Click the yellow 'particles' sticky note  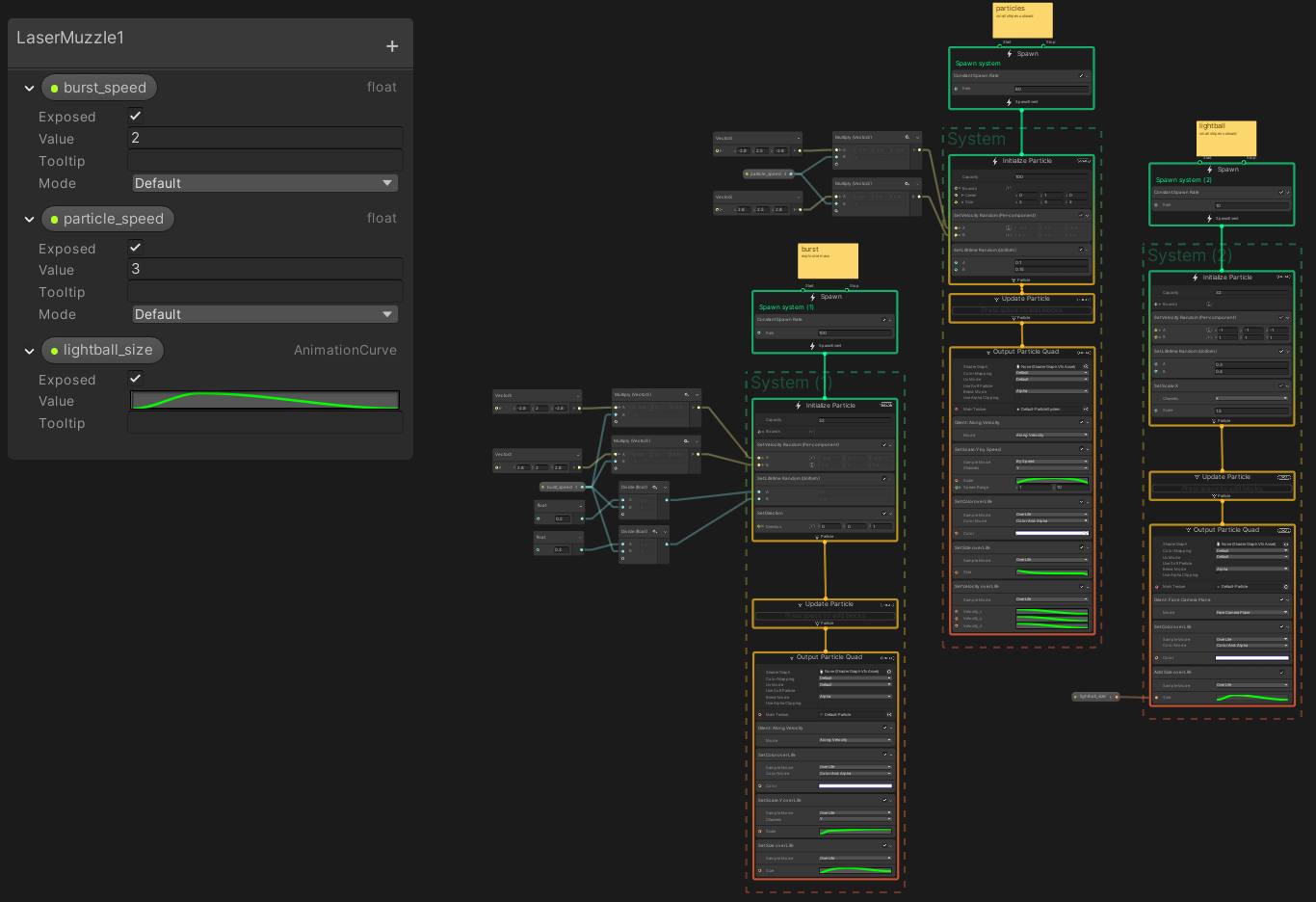tap(1022, 20)
